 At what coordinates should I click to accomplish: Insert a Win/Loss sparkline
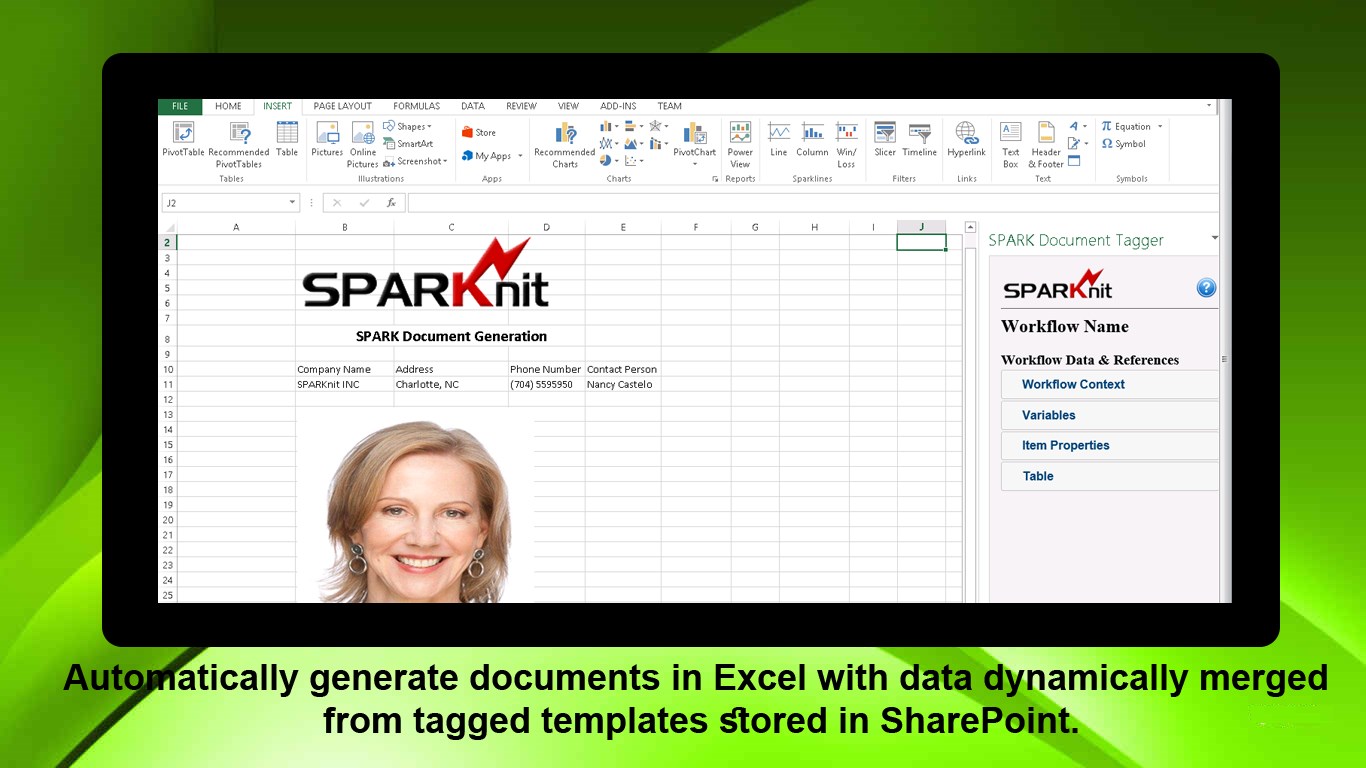(846, 145)
